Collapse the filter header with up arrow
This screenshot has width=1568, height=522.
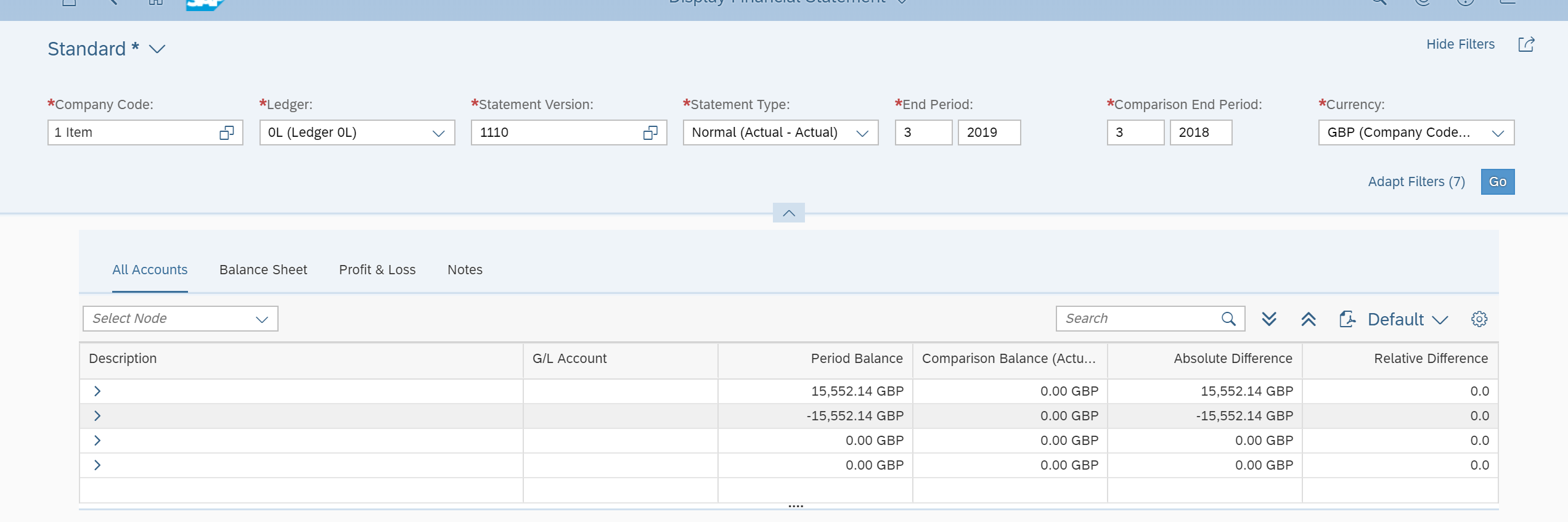click(x=789, y=213)
